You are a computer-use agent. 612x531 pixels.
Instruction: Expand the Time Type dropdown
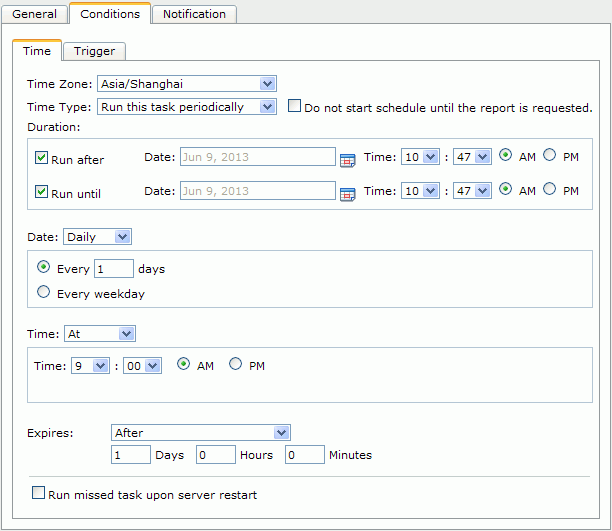pos(187,107)
